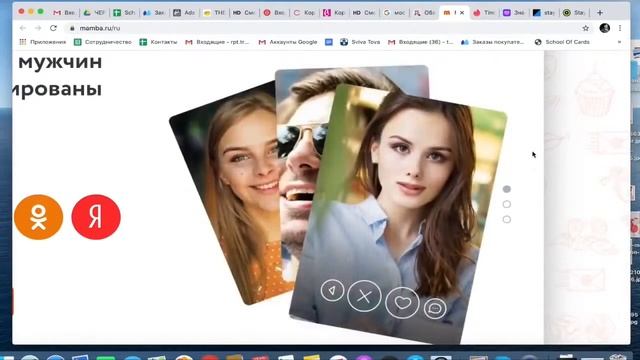Screen dimensions: 640x360
Task: Select the first filled slide indicator dot
Action: tap(507, 189)
